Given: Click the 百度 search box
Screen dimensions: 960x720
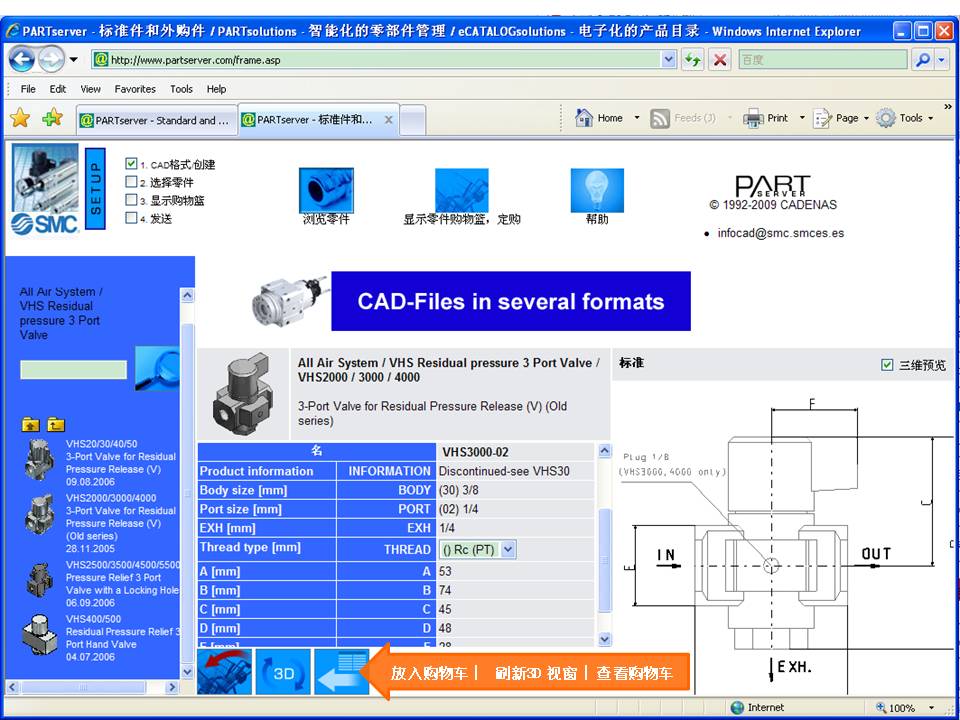Looking at the screenshot, I should tap(822, 60).
